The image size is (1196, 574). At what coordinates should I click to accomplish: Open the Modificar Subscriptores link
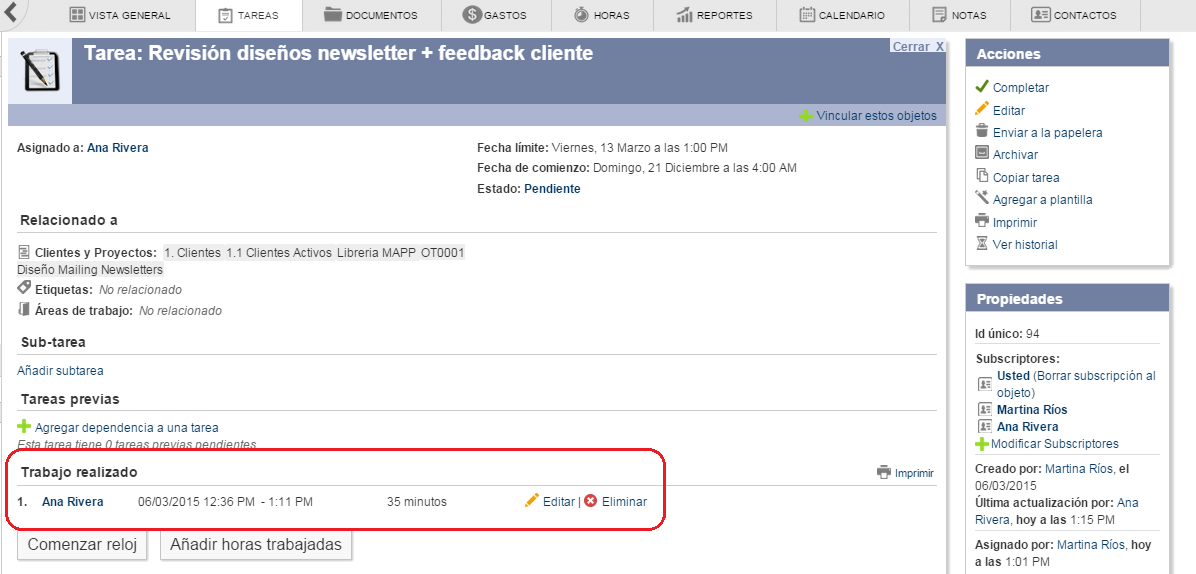pyautogui.click(x=1054, y=443)
